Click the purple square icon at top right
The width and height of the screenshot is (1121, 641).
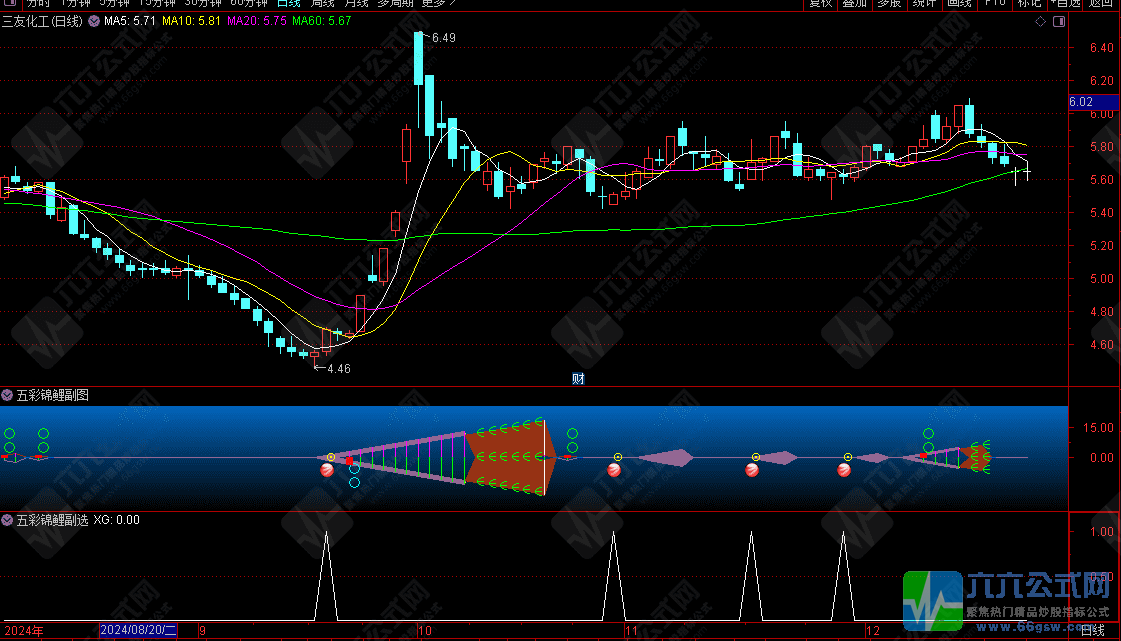point(1060,21)
